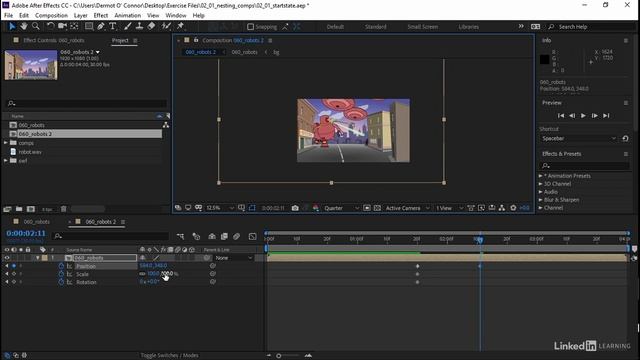Toggle the Rotation stopwatch
This screenshot has height=360, width=640.
61,282
